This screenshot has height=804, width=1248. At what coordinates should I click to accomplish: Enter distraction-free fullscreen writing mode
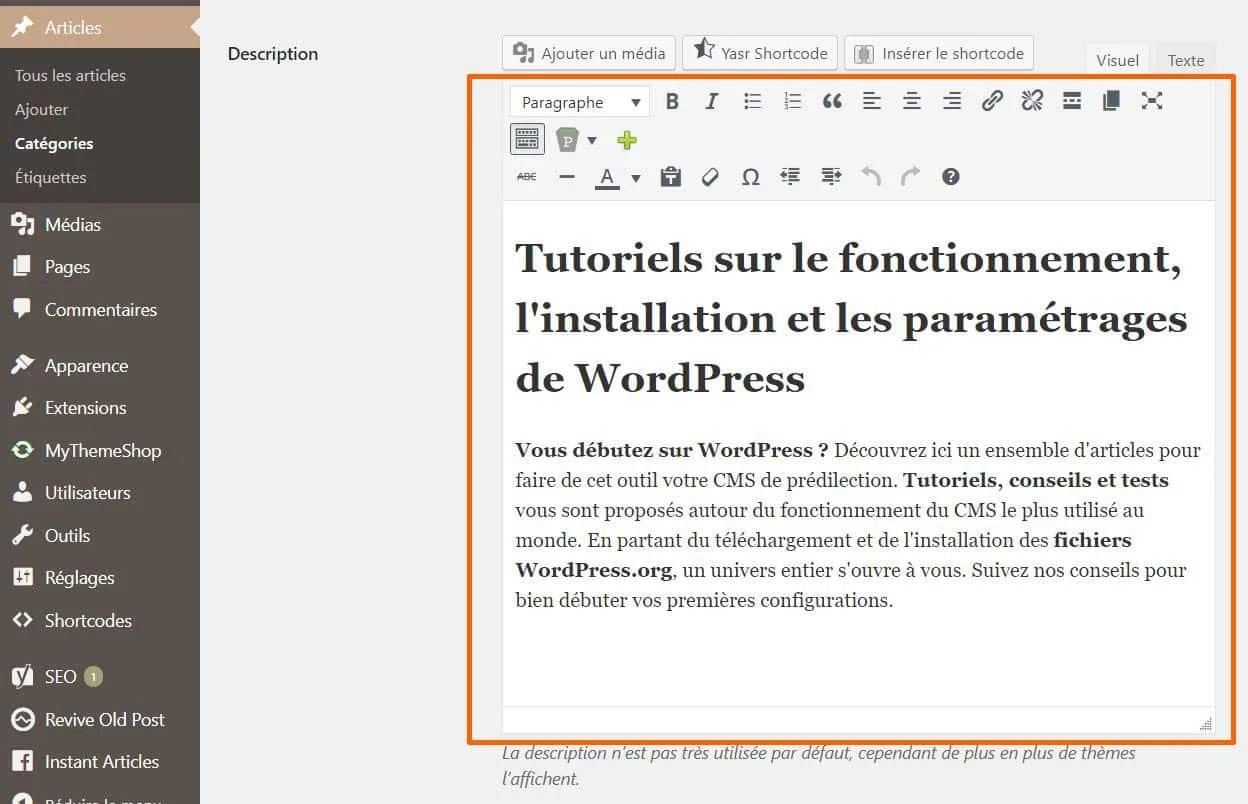click(x=1152, y=101)
